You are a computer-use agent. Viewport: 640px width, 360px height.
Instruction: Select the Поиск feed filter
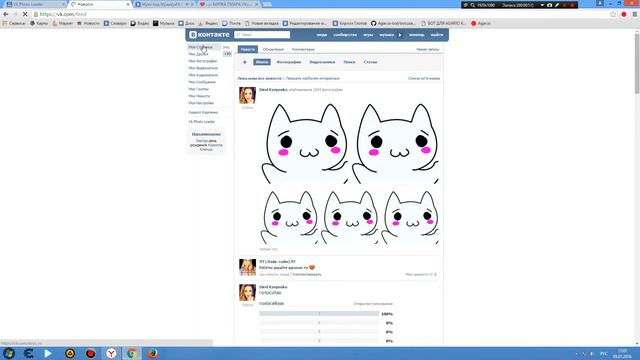point(349,62)
